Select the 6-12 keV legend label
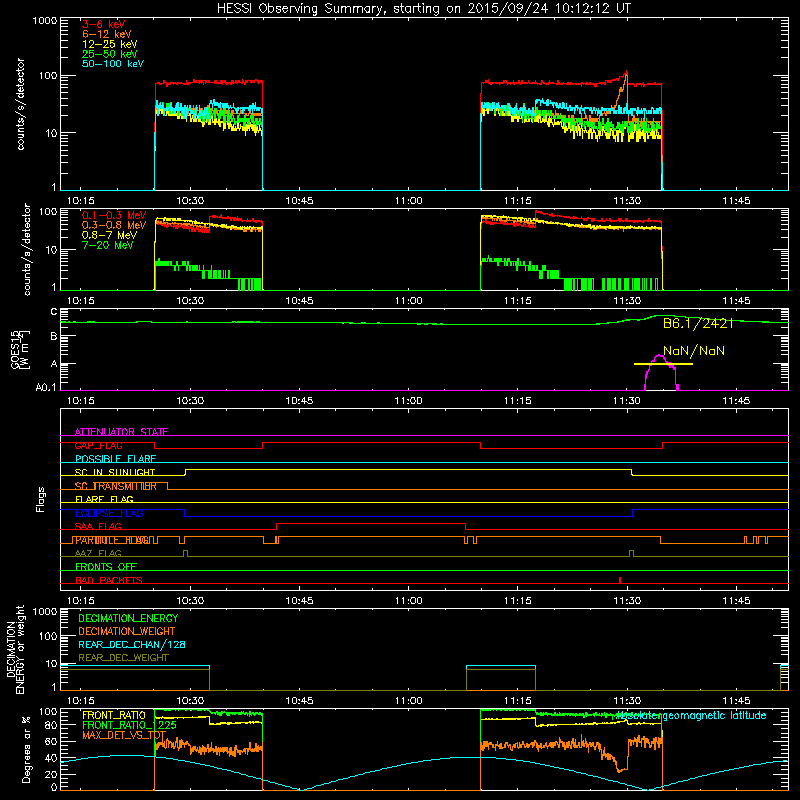 coord(106,34)
